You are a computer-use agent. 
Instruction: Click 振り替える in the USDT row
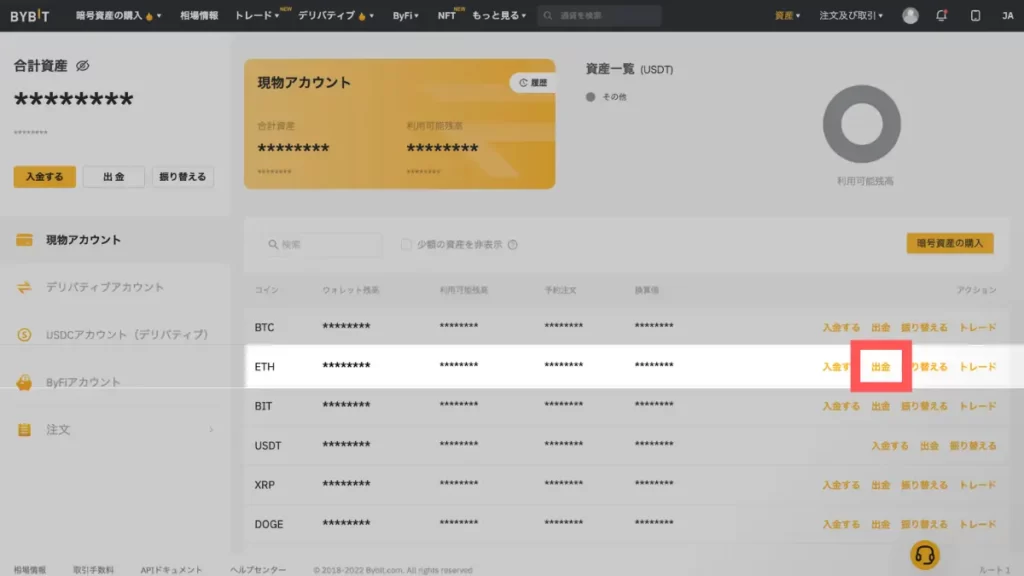[972, 445]
